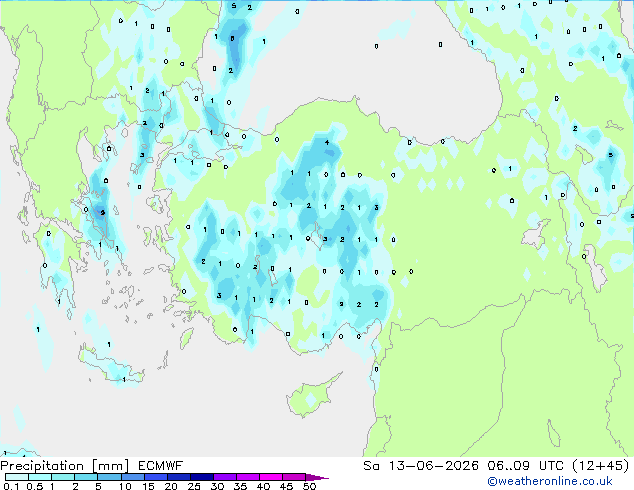This screenshot has width=634, height=490.
Task: Click the '50' legend scale label
Action: [309, 486]
